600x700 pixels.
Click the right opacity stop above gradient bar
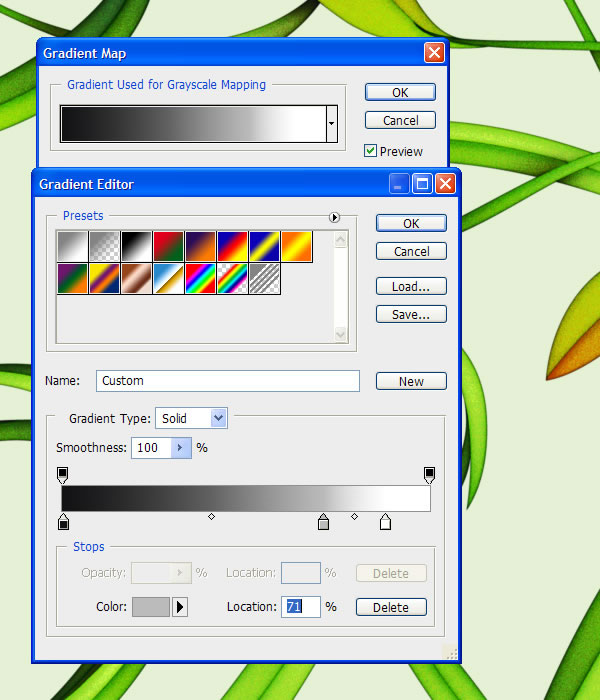pyautogui.click(x=429, y=475)
